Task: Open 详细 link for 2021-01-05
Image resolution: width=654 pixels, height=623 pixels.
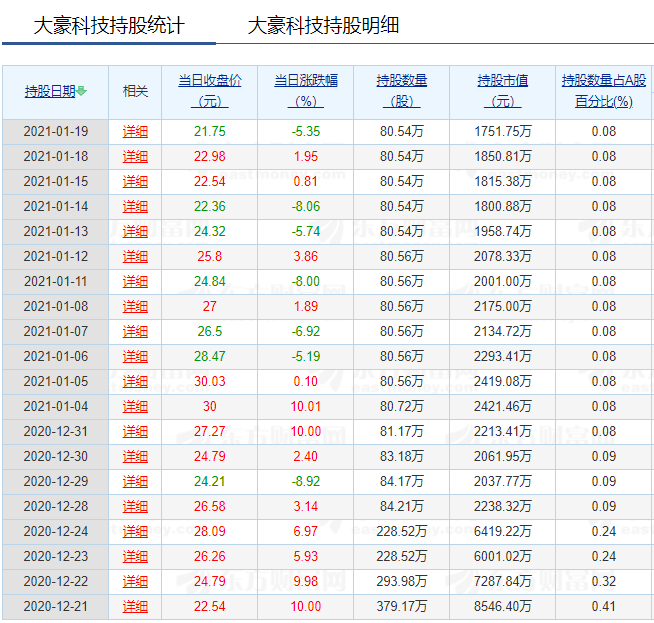Action: tap(135, 382)
